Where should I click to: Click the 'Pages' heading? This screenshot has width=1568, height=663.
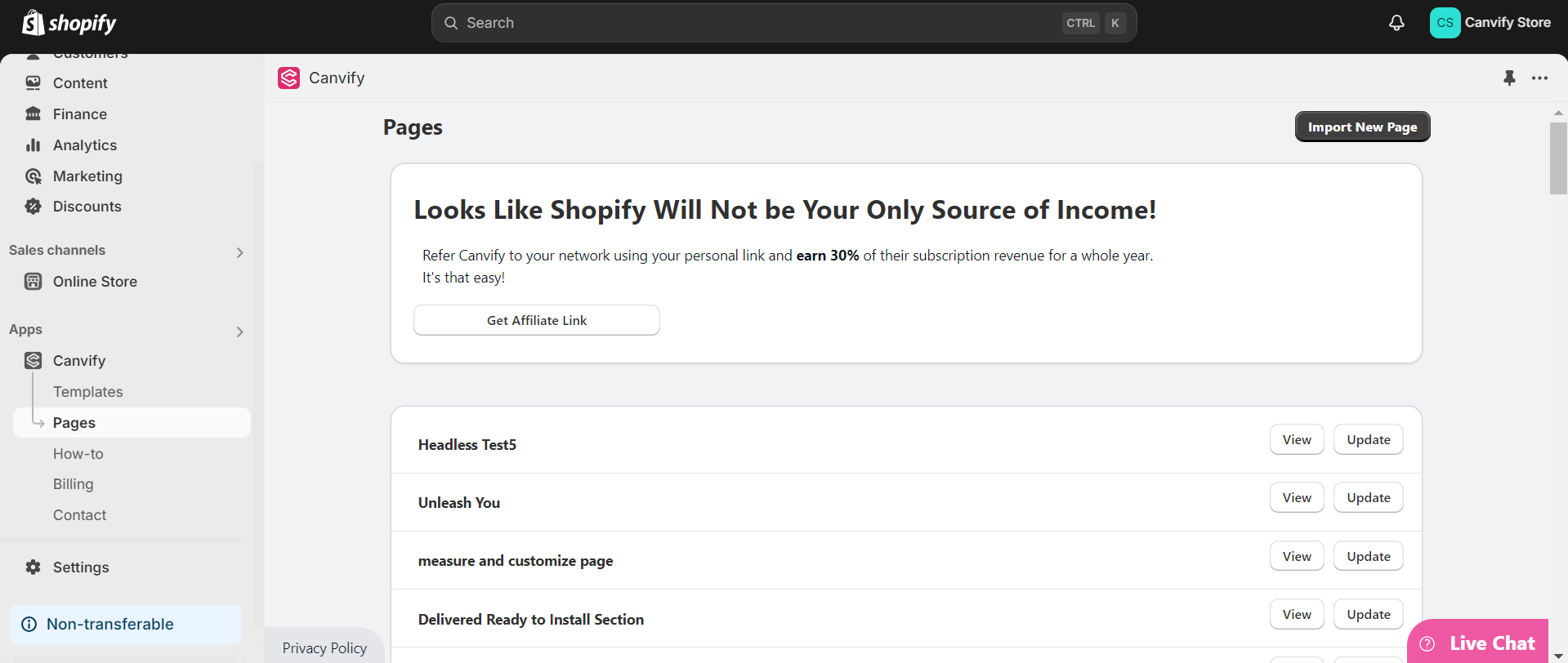click(413, 127)
